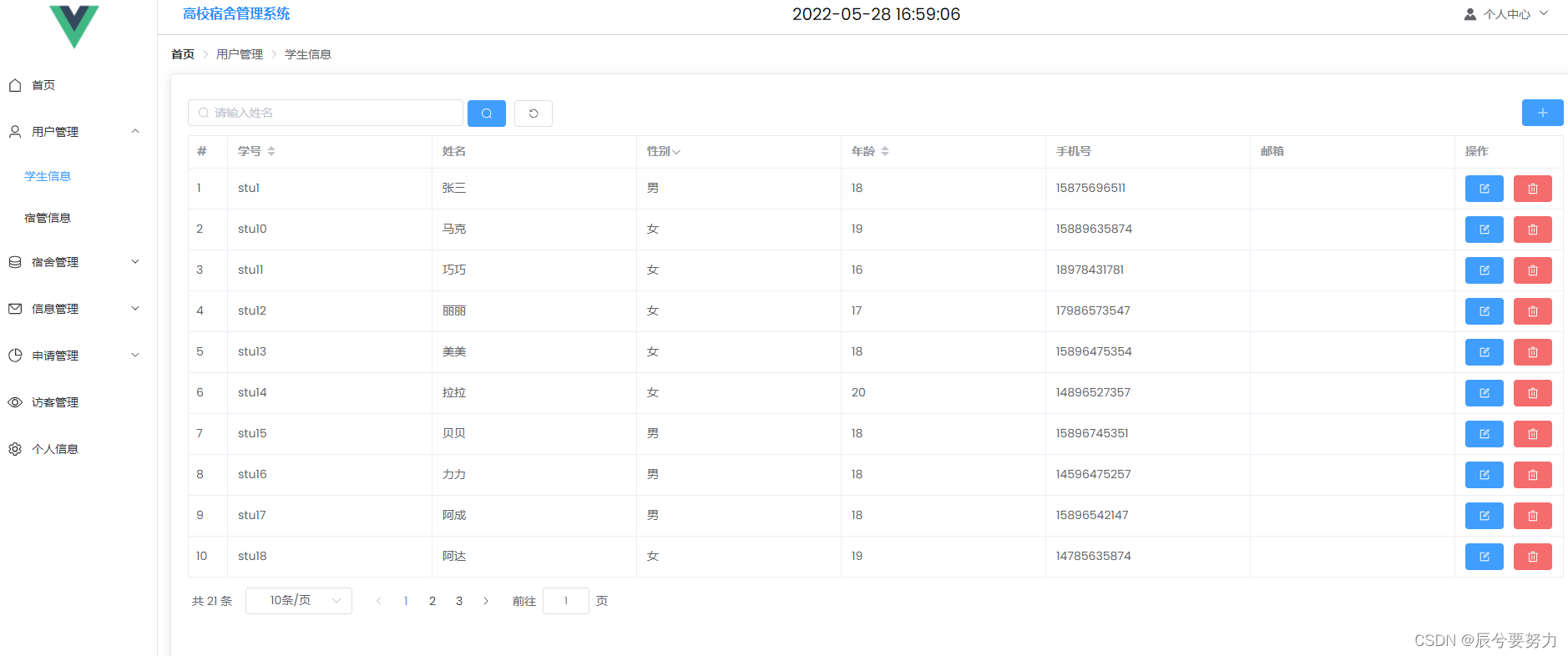Click the refresh reset icon button
1568x656 pixels.
[533, 114]
